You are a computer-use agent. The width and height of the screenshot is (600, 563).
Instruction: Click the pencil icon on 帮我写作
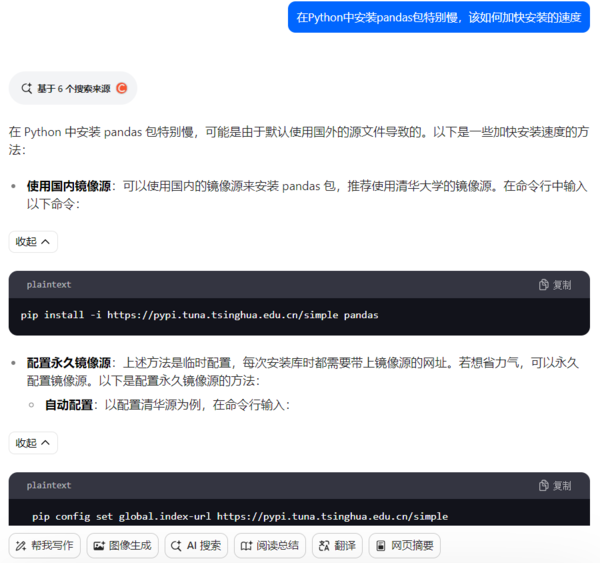[x=21, y=546]
